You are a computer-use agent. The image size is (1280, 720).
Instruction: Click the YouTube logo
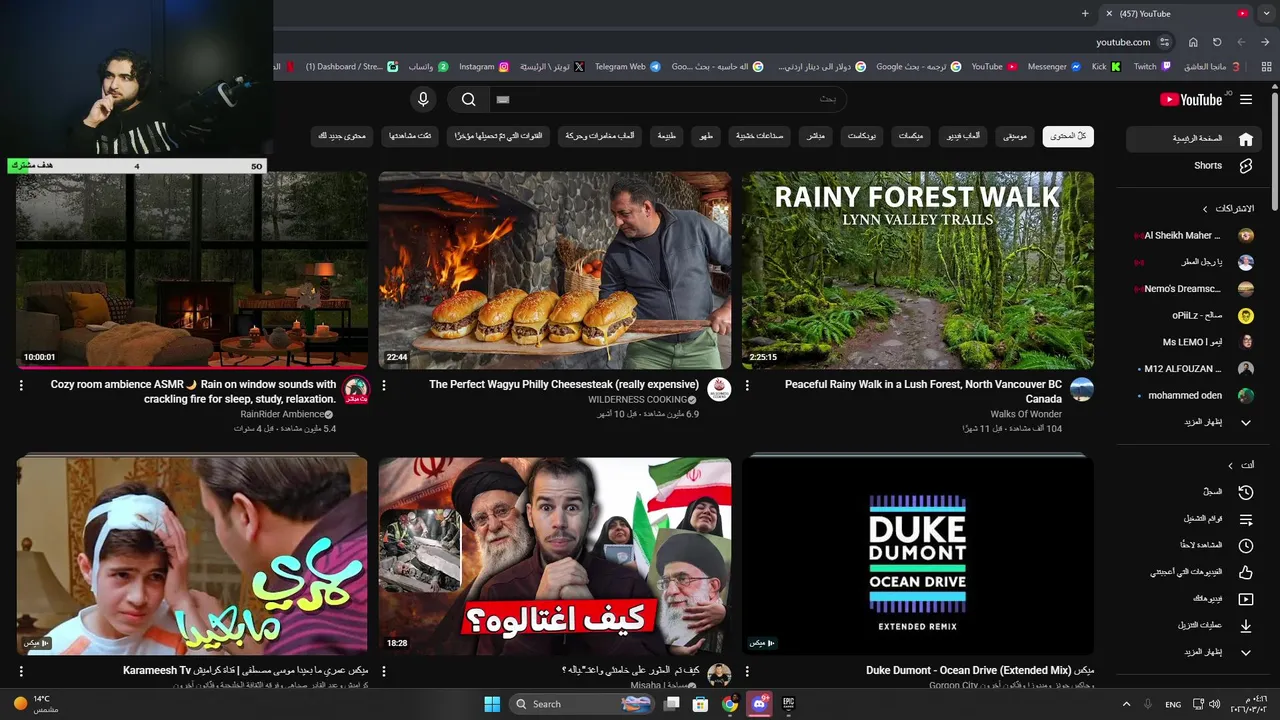pos(1192,99)
